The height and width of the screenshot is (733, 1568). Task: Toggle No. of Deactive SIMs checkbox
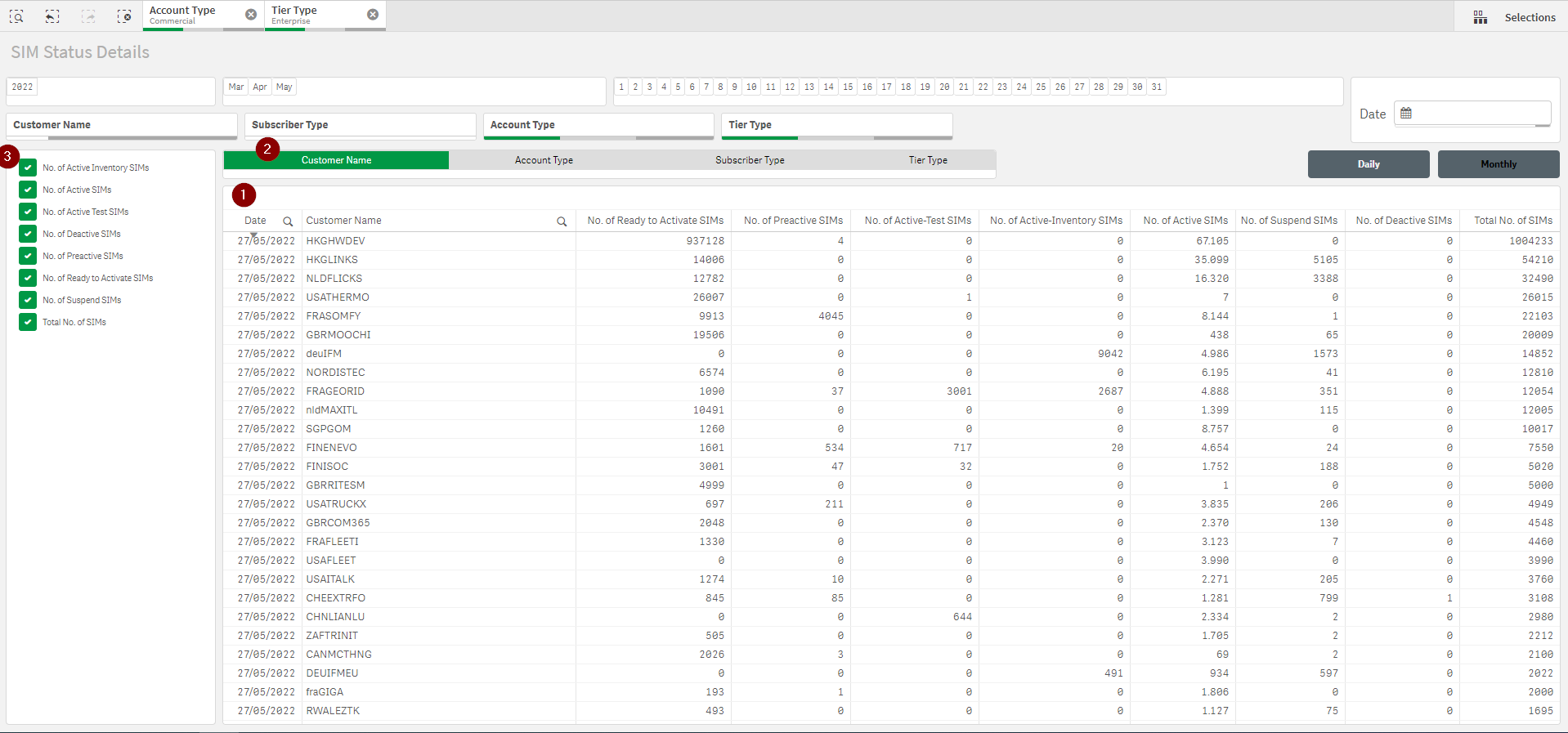point(28,235)
